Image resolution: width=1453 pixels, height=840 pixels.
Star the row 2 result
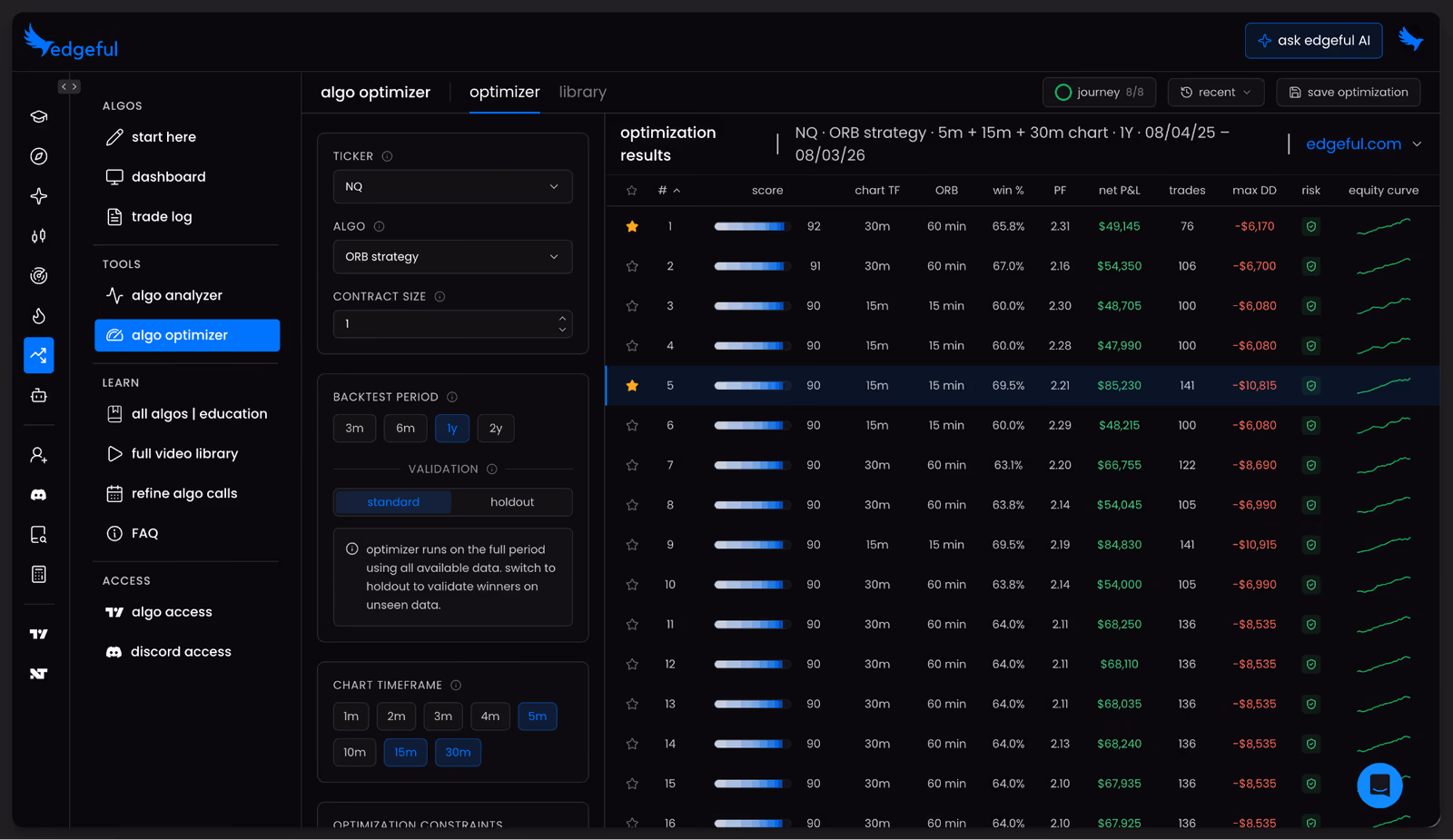pyautogui.click(x=632, y=266)
